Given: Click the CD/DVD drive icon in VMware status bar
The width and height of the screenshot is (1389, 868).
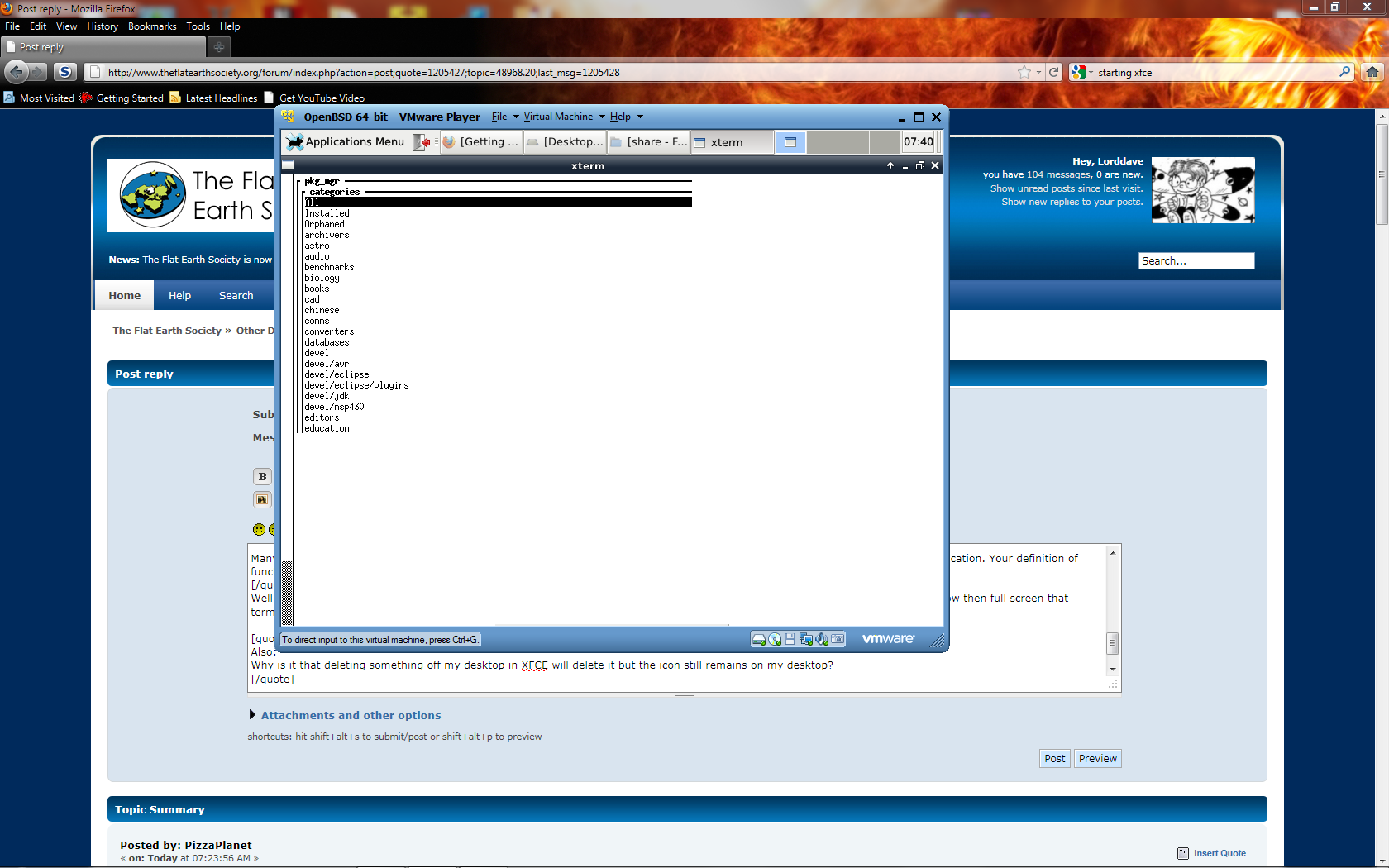Looking at the screenshot, I should pyautogui.click(x=775, y=639).
